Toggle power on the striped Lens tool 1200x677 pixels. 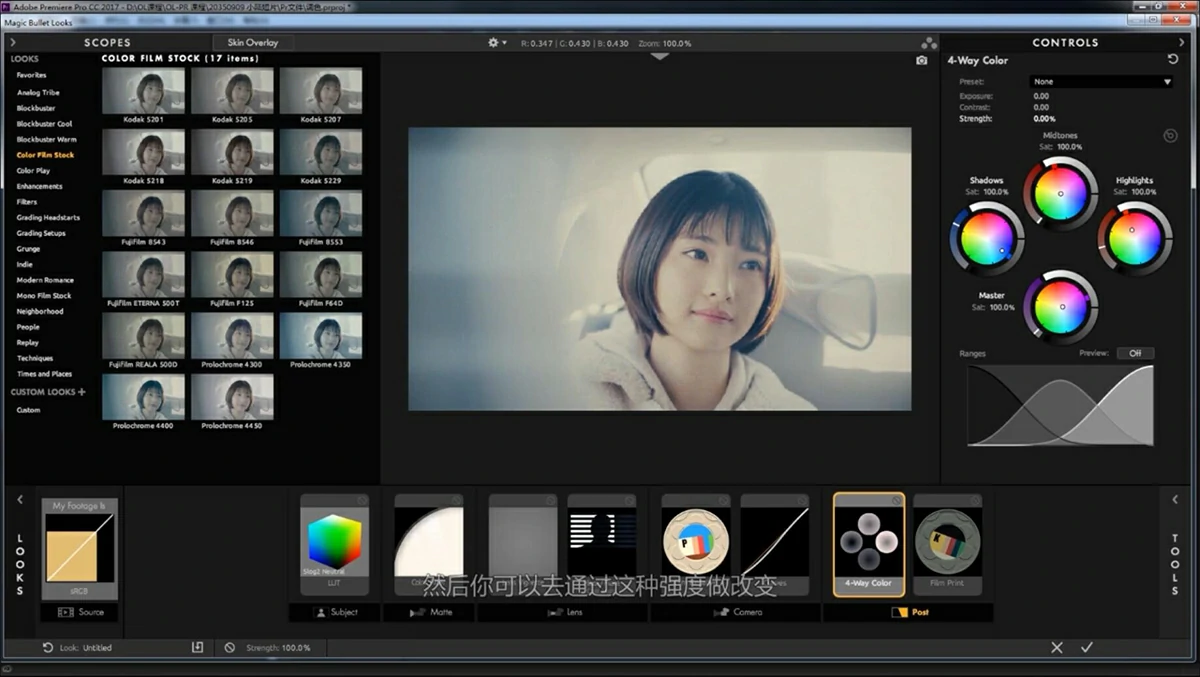point(629,500)
